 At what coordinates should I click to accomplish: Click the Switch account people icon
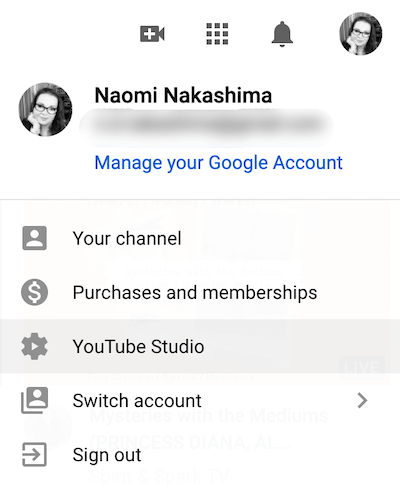34,400
